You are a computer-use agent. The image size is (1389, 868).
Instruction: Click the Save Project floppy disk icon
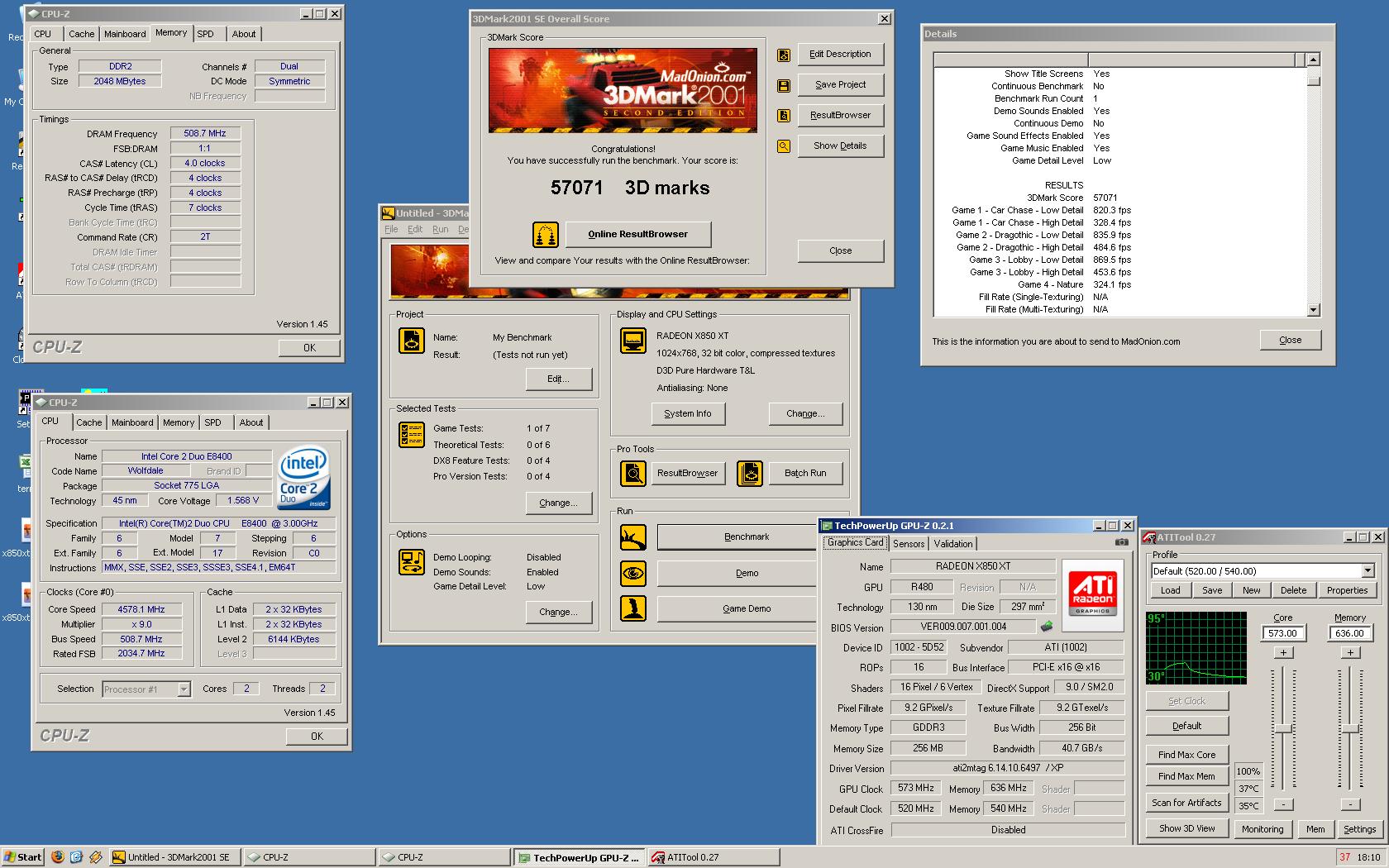(784, 86)
